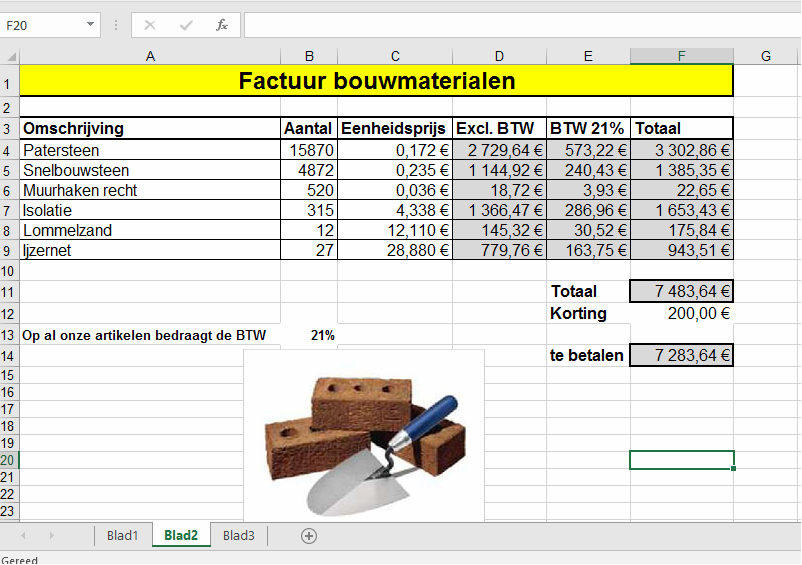The width and height of the screenshot is (802, 565).
Task: Switch to the Blad1 sheet tab
Action: click(122, 536)
